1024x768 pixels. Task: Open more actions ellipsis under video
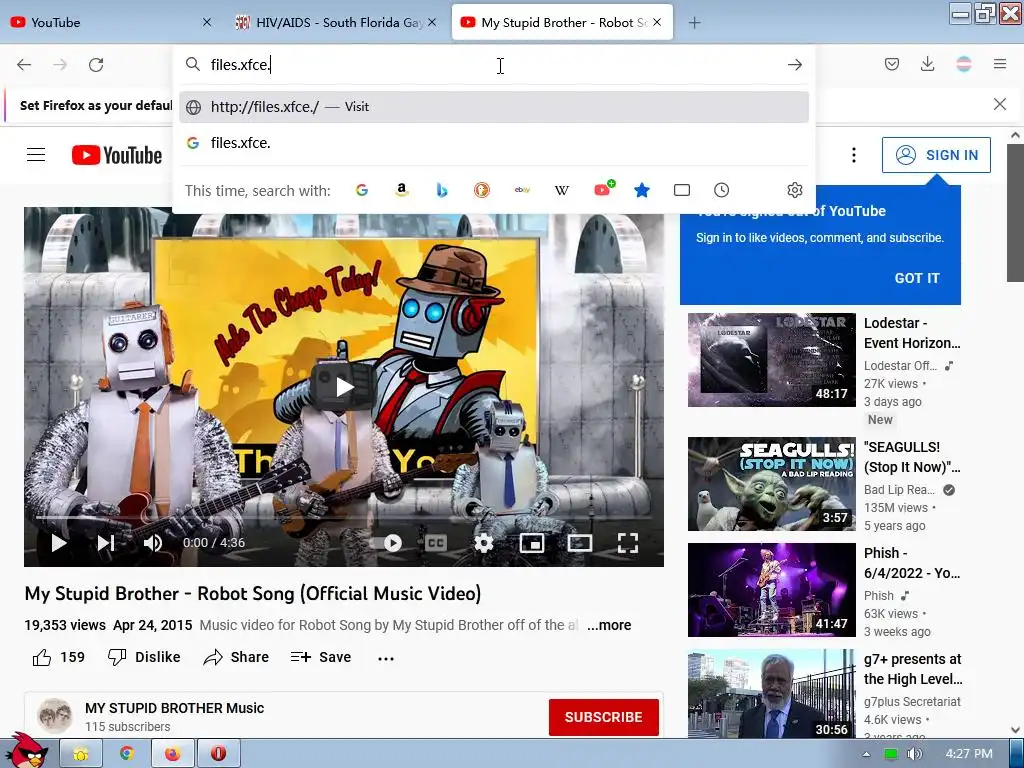386,658
